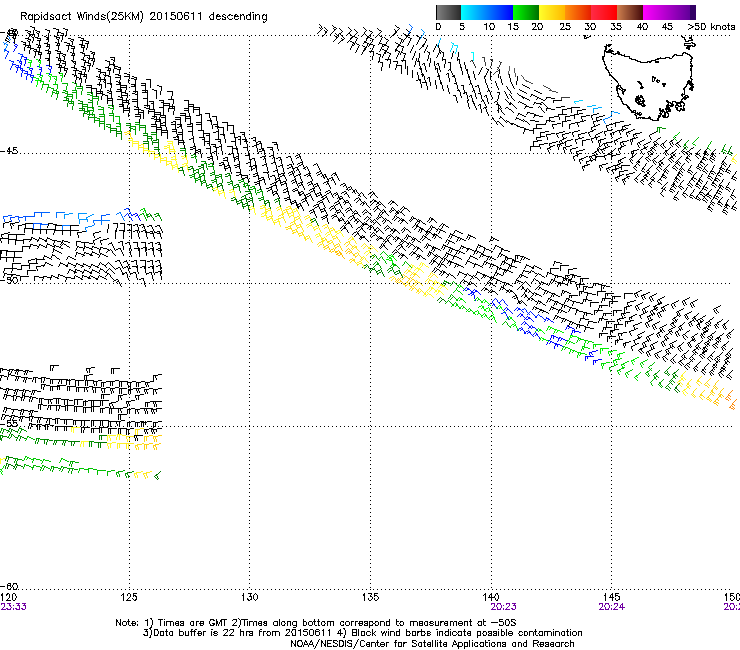Screen dimensions: 740x650
Task: Click the '20' legend scale label
Action: pyautogui.click(x=537, y=27)
